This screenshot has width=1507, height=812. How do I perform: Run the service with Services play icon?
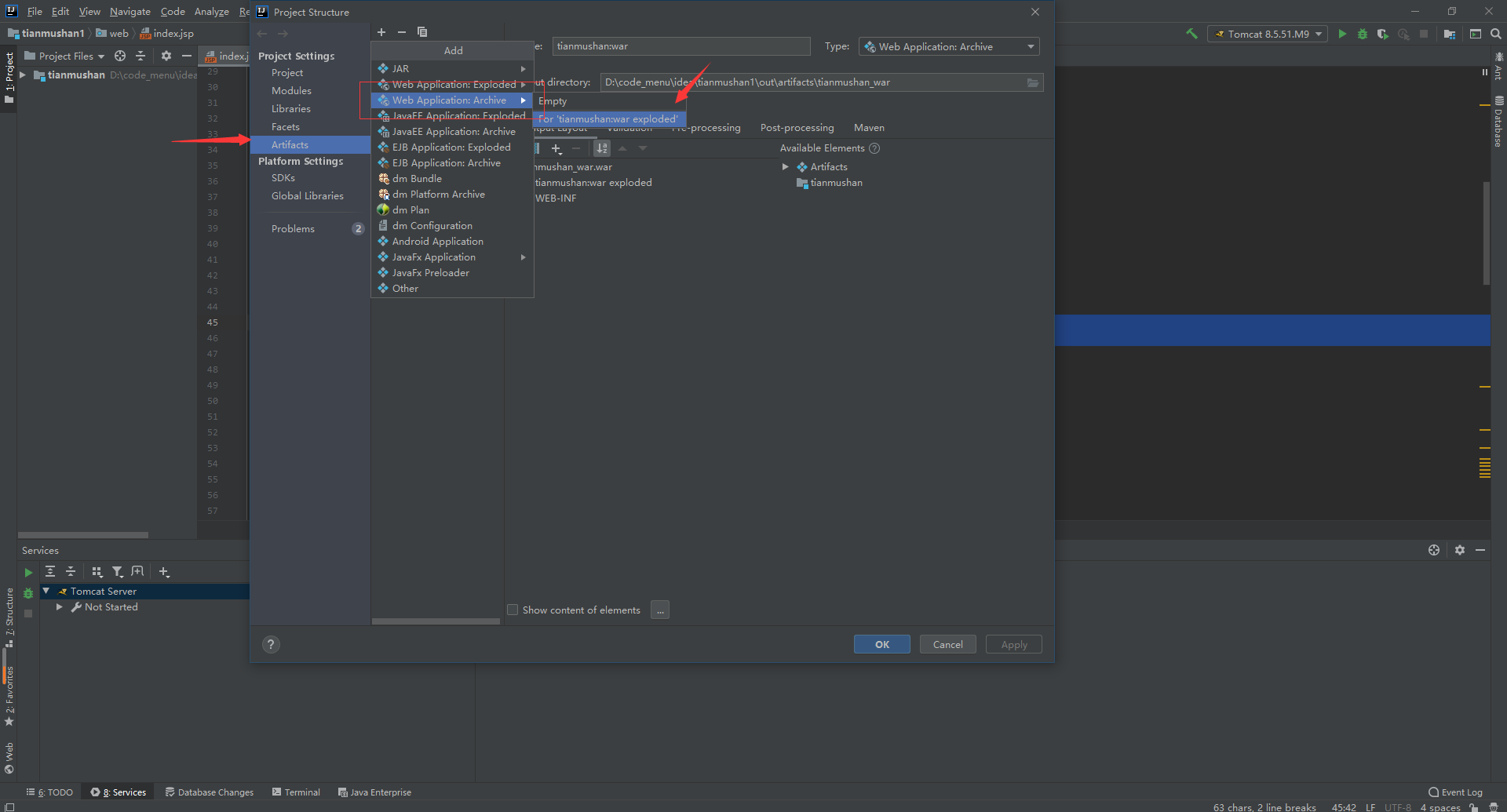pyautogui.click(x=28, y=573)
